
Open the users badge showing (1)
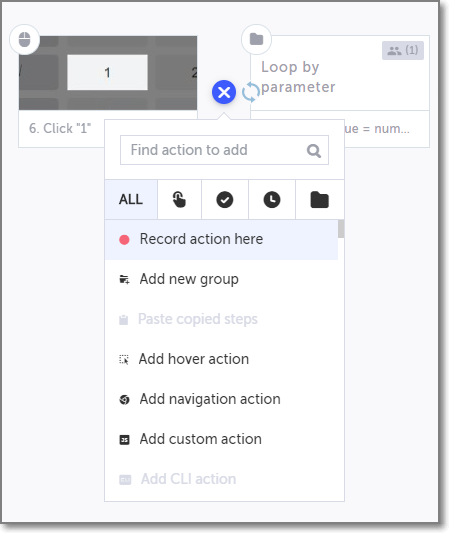pos(403,51)
